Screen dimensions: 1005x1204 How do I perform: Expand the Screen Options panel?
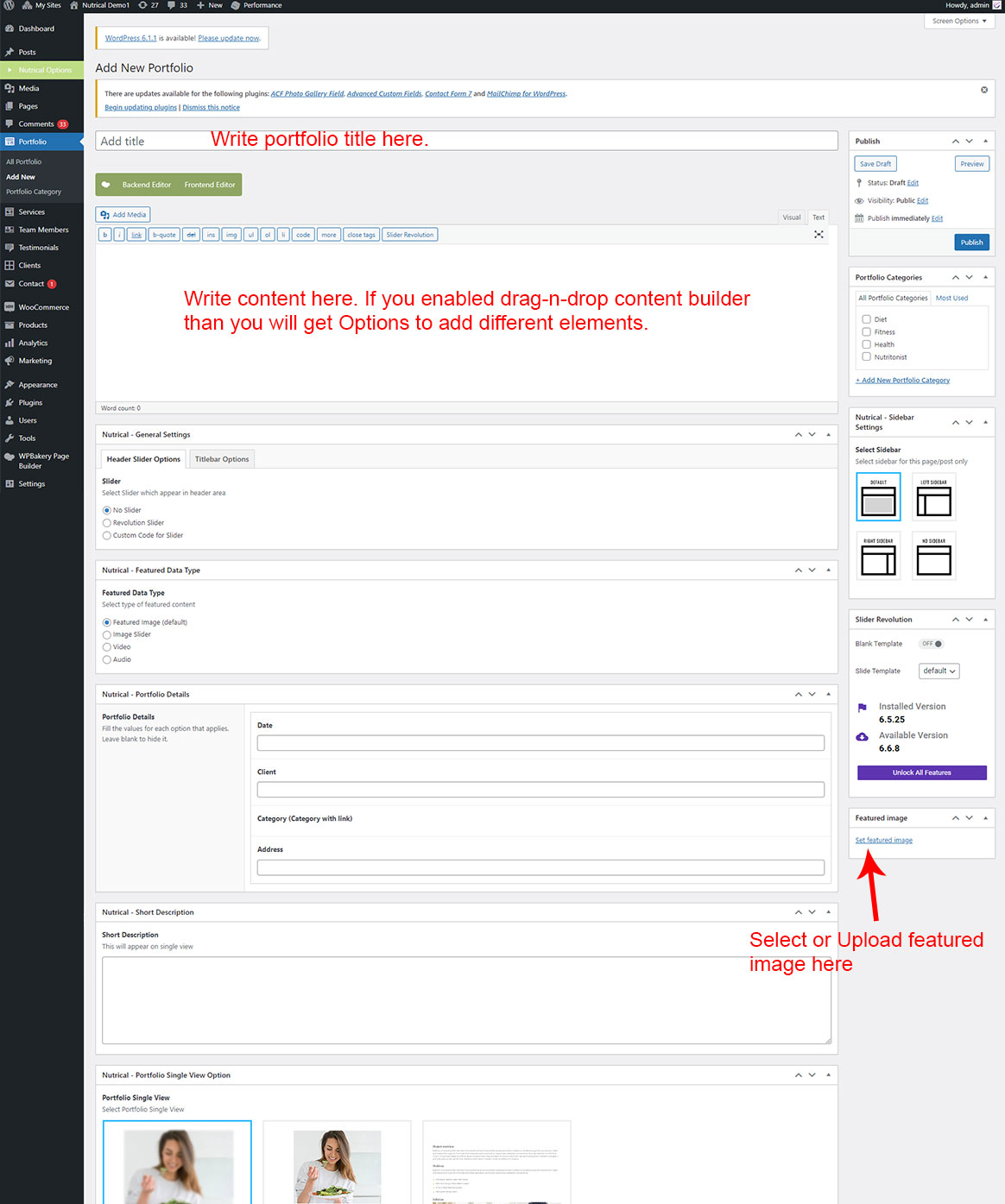[x=958, y=21]
